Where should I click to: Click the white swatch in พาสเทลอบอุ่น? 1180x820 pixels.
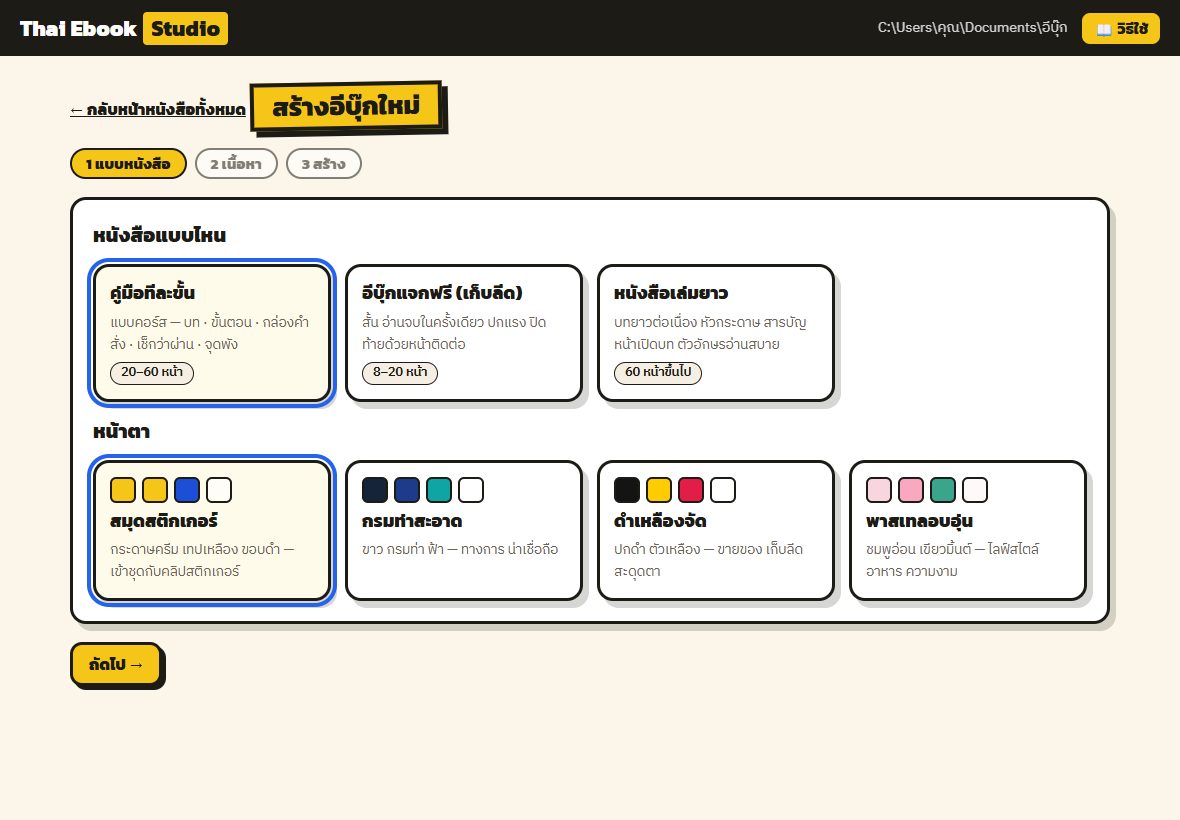tap(975, 490)
